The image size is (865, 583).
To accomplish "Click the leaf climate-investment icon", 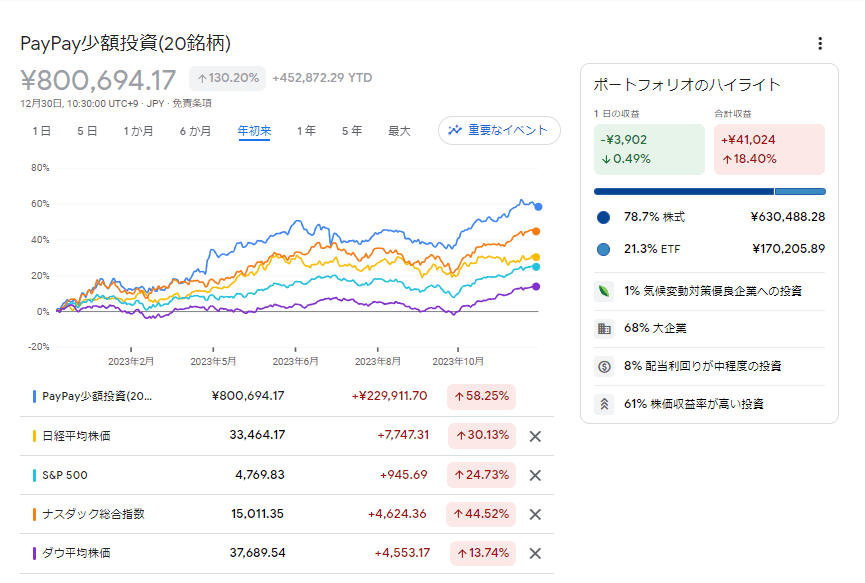I will point(603,291).
